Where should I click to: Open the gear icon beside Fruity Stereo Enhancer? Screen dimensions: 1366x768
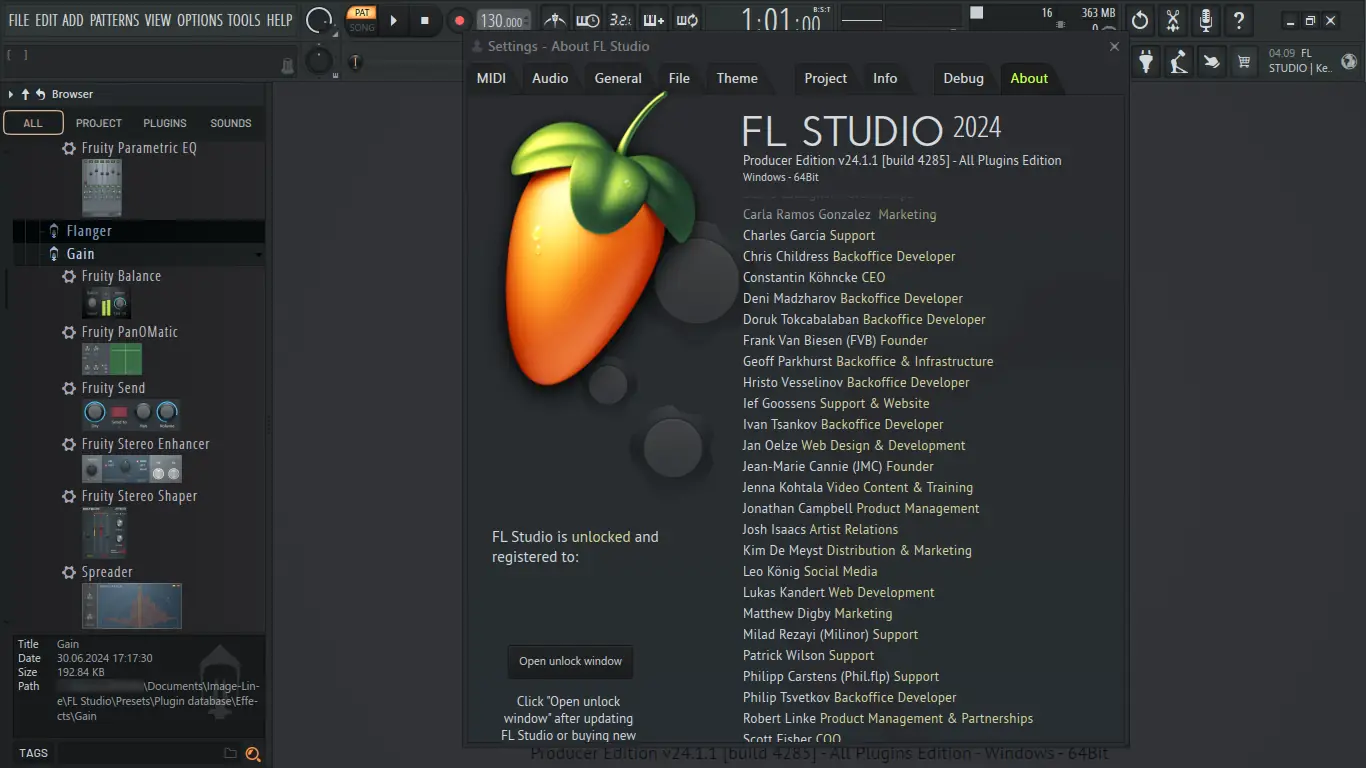click(69, 444)
